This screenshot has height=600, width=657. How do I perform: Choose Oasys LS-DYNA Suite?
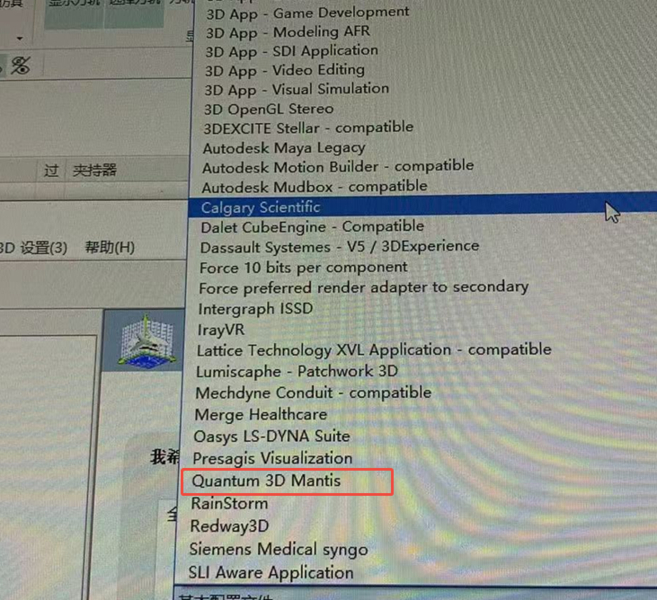272,437
